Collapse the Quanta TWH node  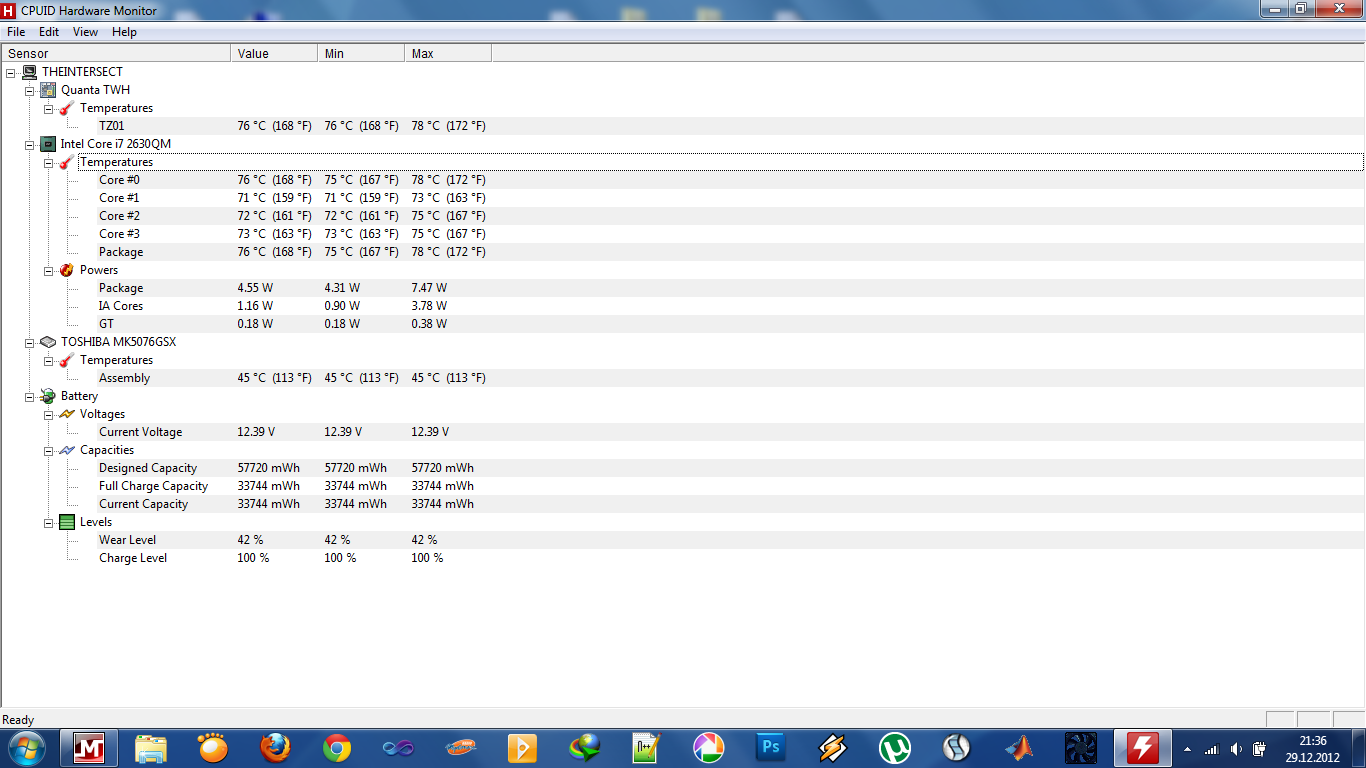29,90
